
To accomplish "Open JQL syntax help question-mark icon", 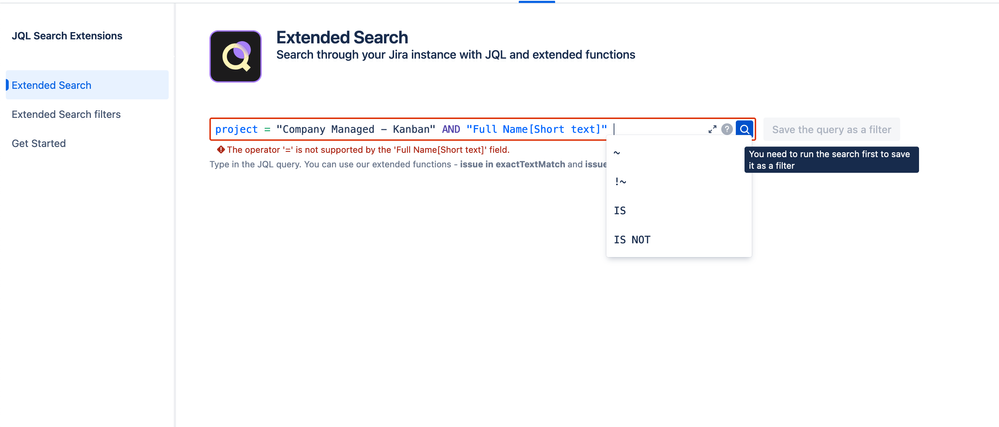I will coord(727,129).
